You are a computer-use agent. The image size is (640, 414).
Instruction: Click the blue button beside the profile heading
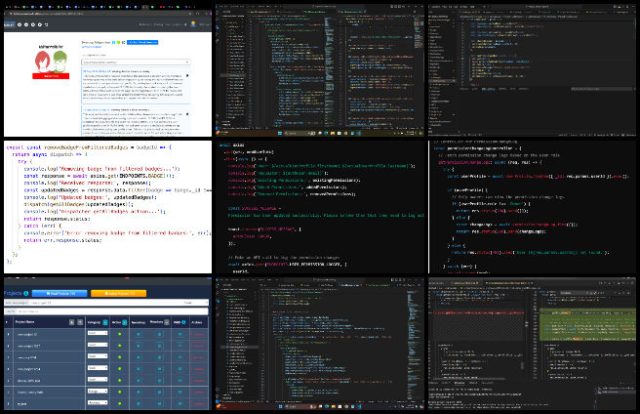tap(141, 43)
